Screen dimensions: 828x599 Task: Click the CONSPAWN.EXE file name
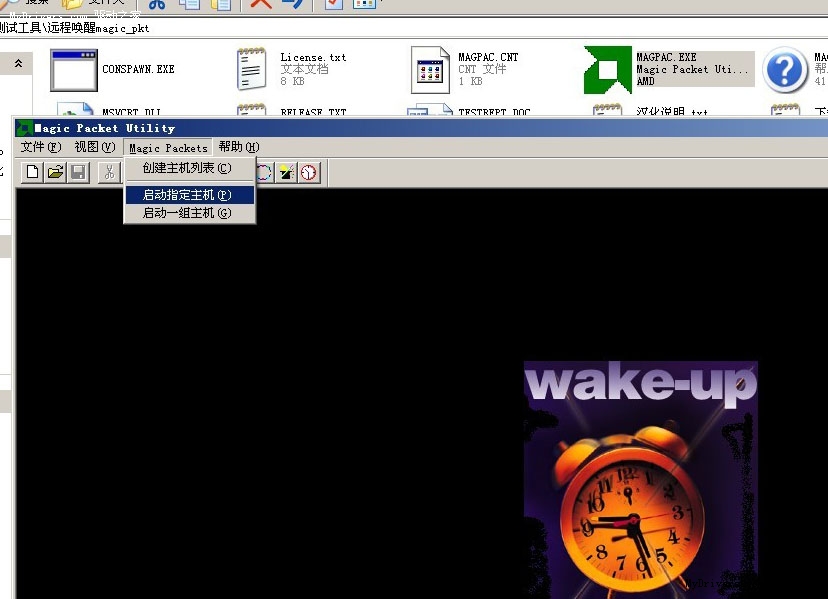click(x=138, y=69)
